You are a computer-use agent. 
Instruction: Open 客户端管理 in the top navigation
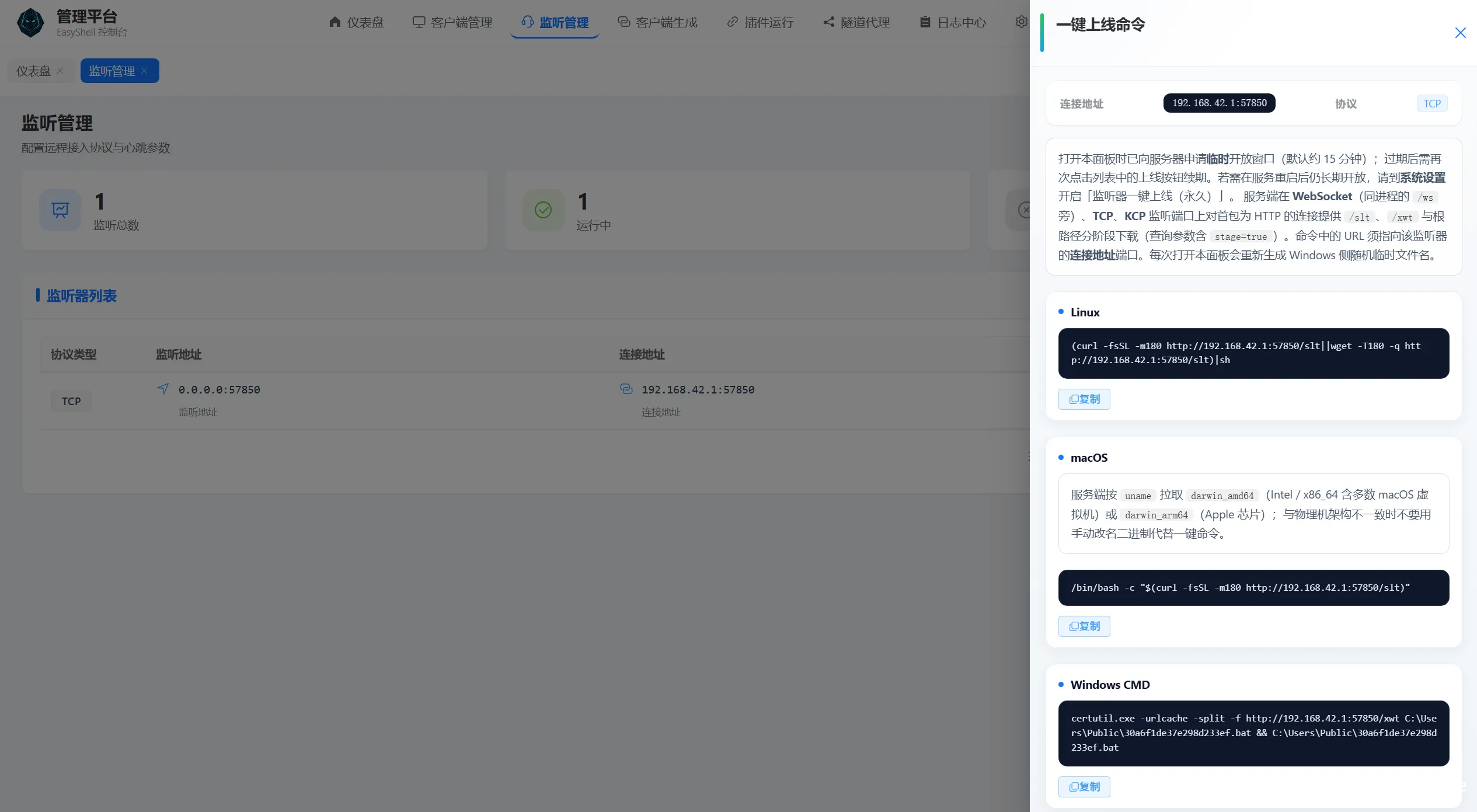[452, 22]
